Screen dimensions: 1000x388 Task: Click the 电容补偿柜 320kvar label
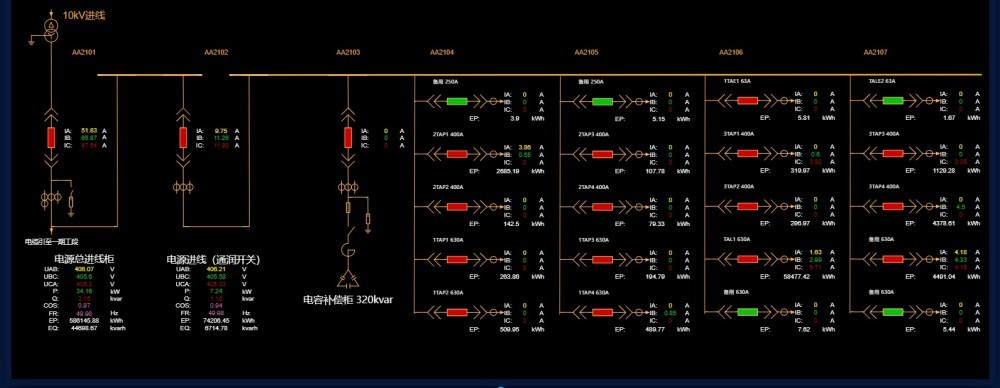348,299
